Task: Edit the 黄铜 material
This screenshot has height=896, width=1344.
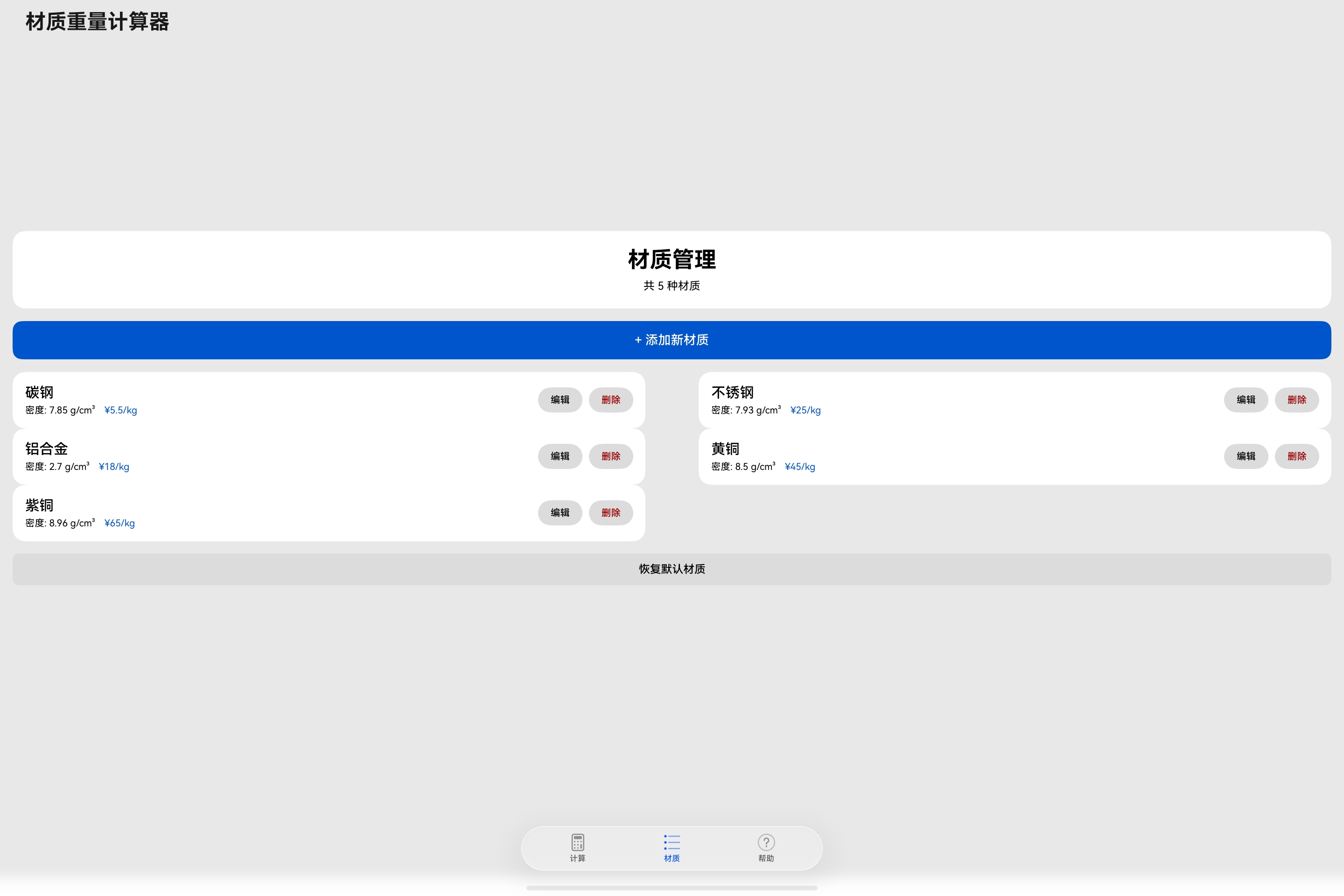Action: (1246, 456)
